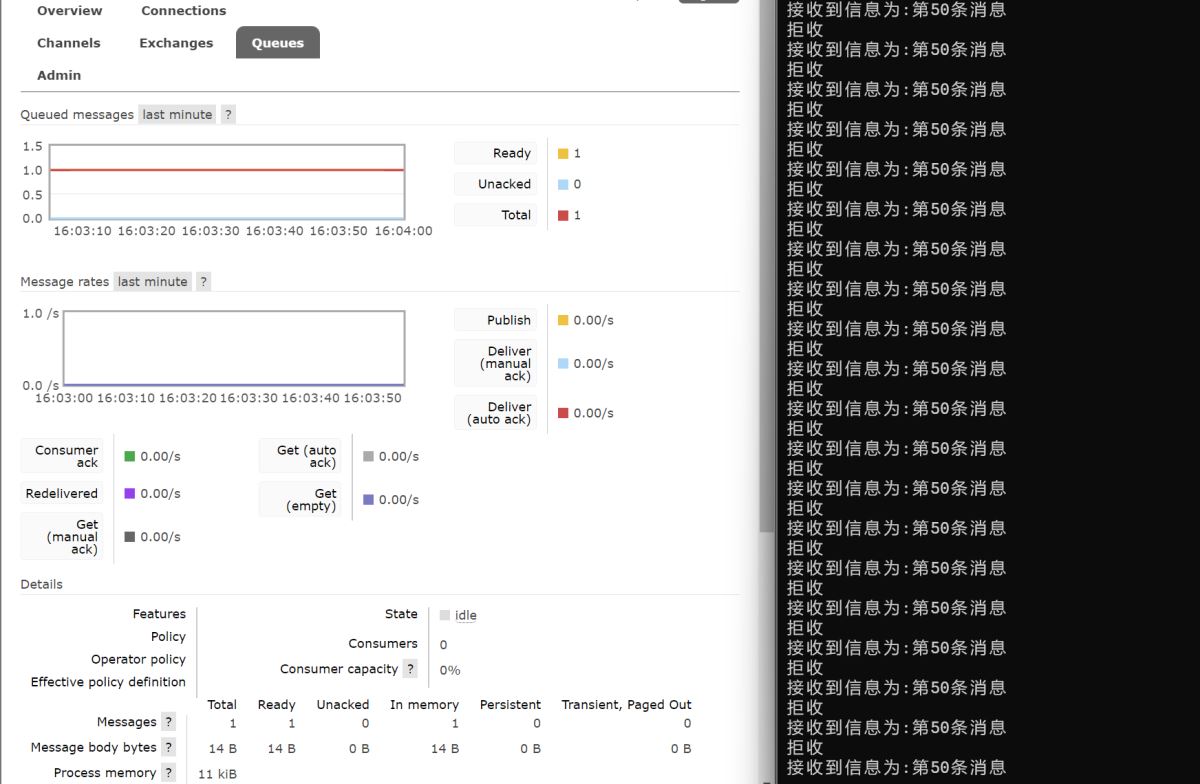Open the Connections tab
Image resolution: width=1200 pixels, height=784 pixels.
pyautogui.click(x=183, y=11)
